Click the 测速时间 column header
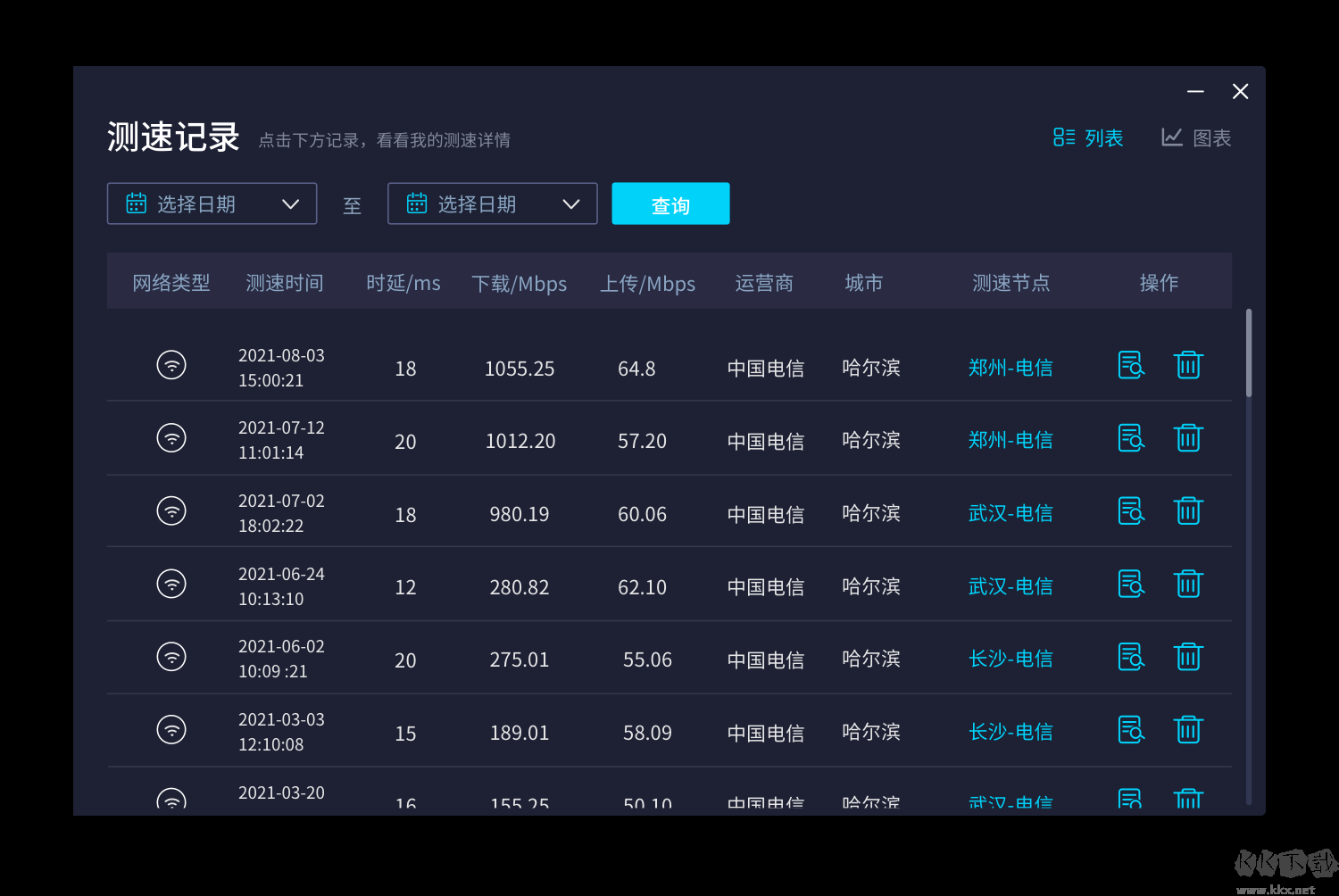 coord(284,283)
